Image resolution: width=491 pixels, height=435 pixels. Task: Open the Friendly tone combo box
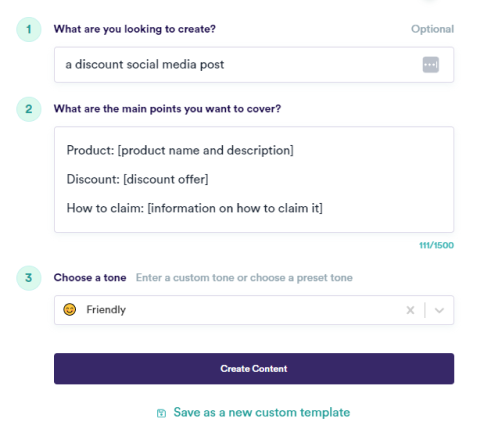click(254, 310)
